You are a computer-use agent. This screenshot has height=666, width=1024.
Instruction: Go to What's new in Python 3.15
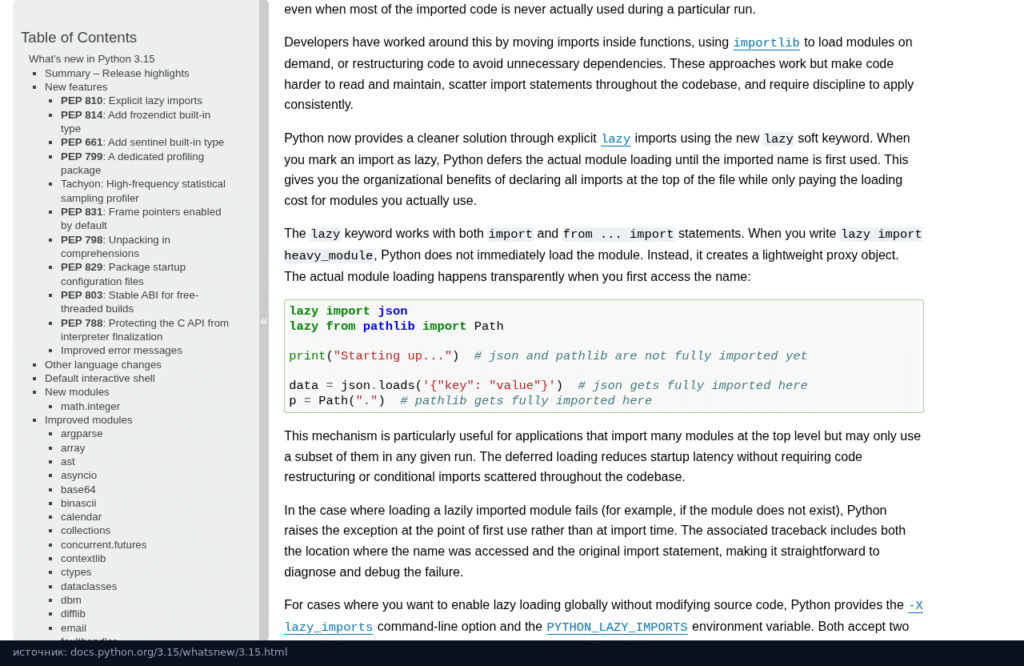91,59
